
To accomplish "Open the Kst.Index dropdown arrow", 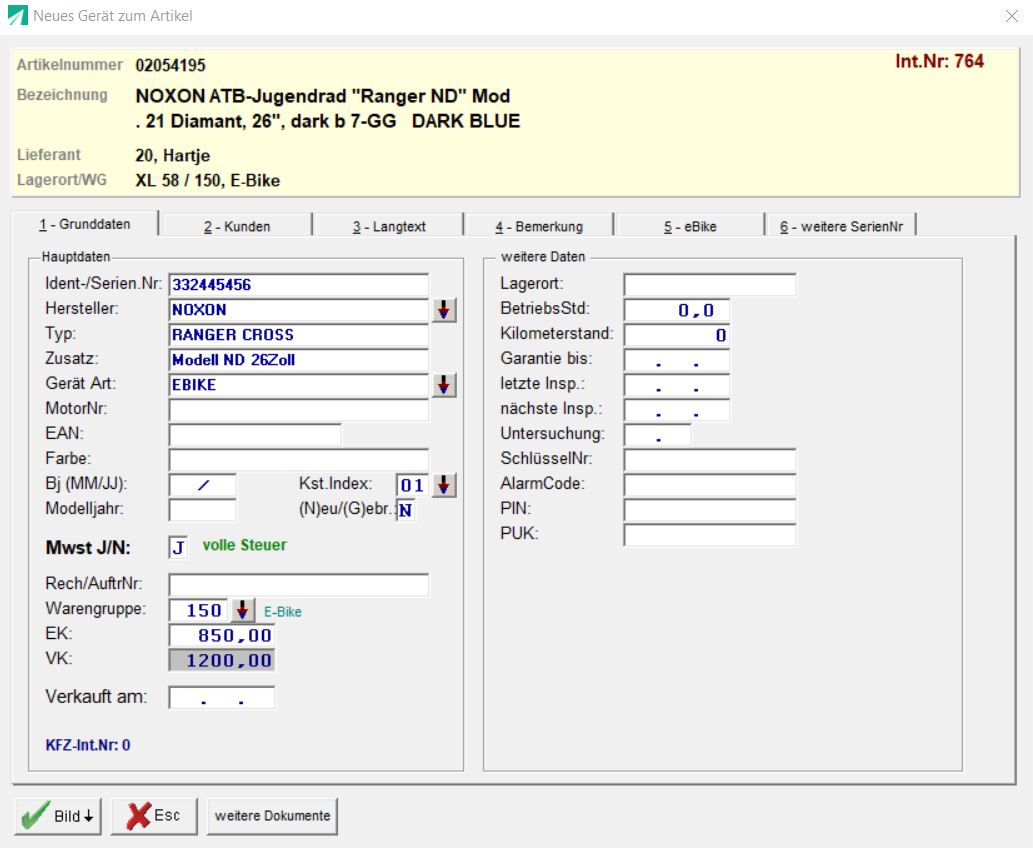I will click(446, 485).
